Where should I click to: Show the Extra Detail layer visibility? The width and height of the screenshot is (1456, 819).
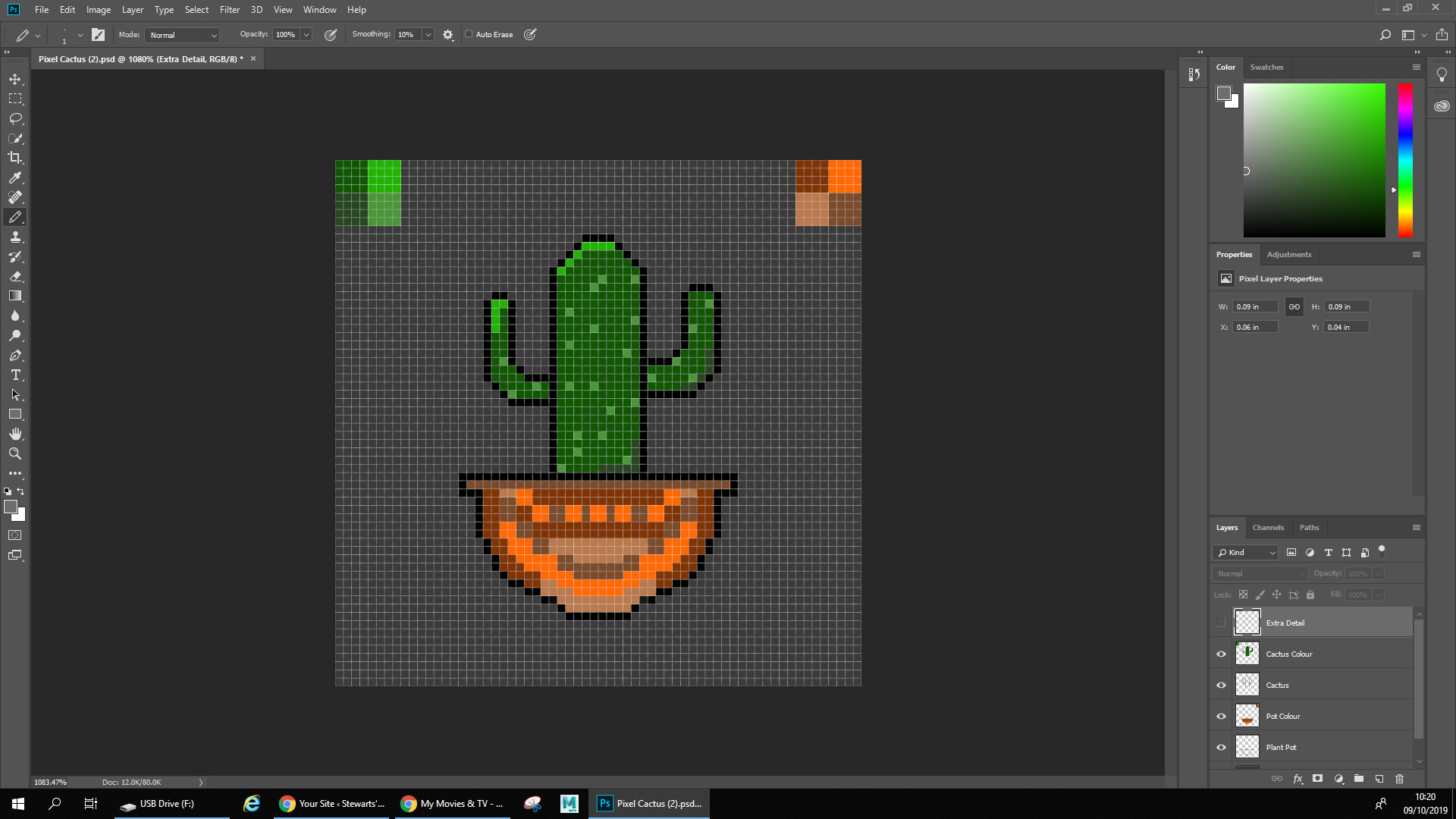(1221, 622)
